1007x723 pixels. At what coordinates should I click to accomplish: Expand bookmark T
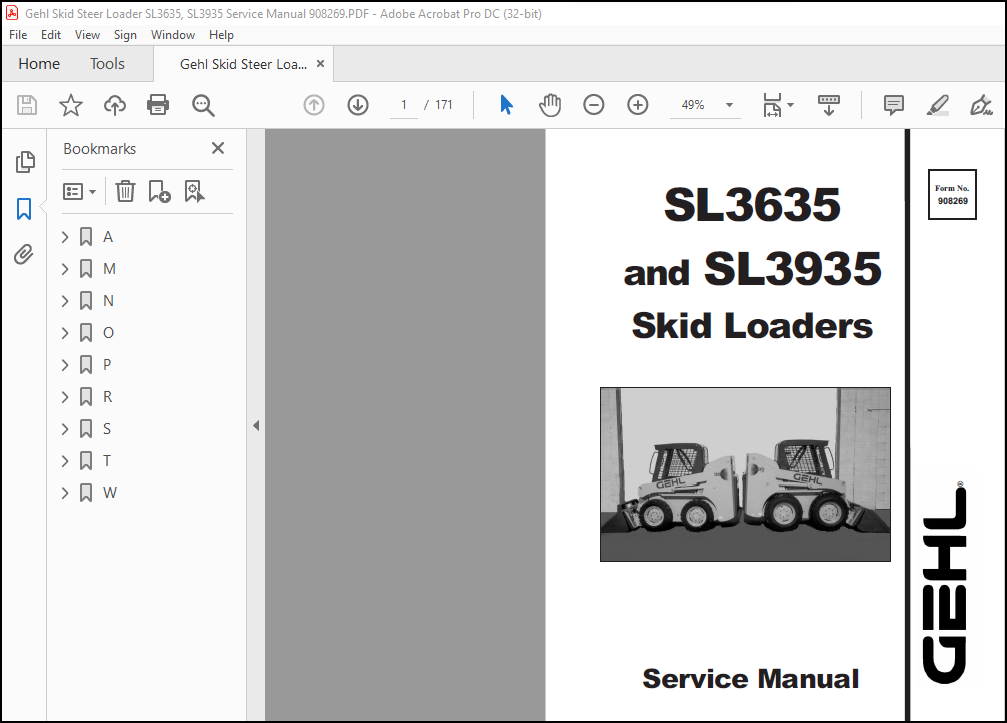65,461
